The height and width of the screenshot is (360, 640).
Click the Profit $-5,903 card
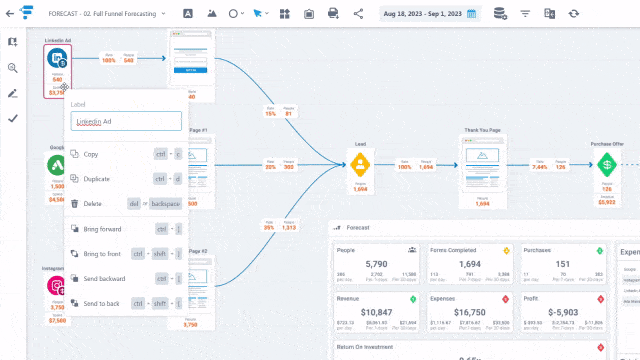[563, 312]
